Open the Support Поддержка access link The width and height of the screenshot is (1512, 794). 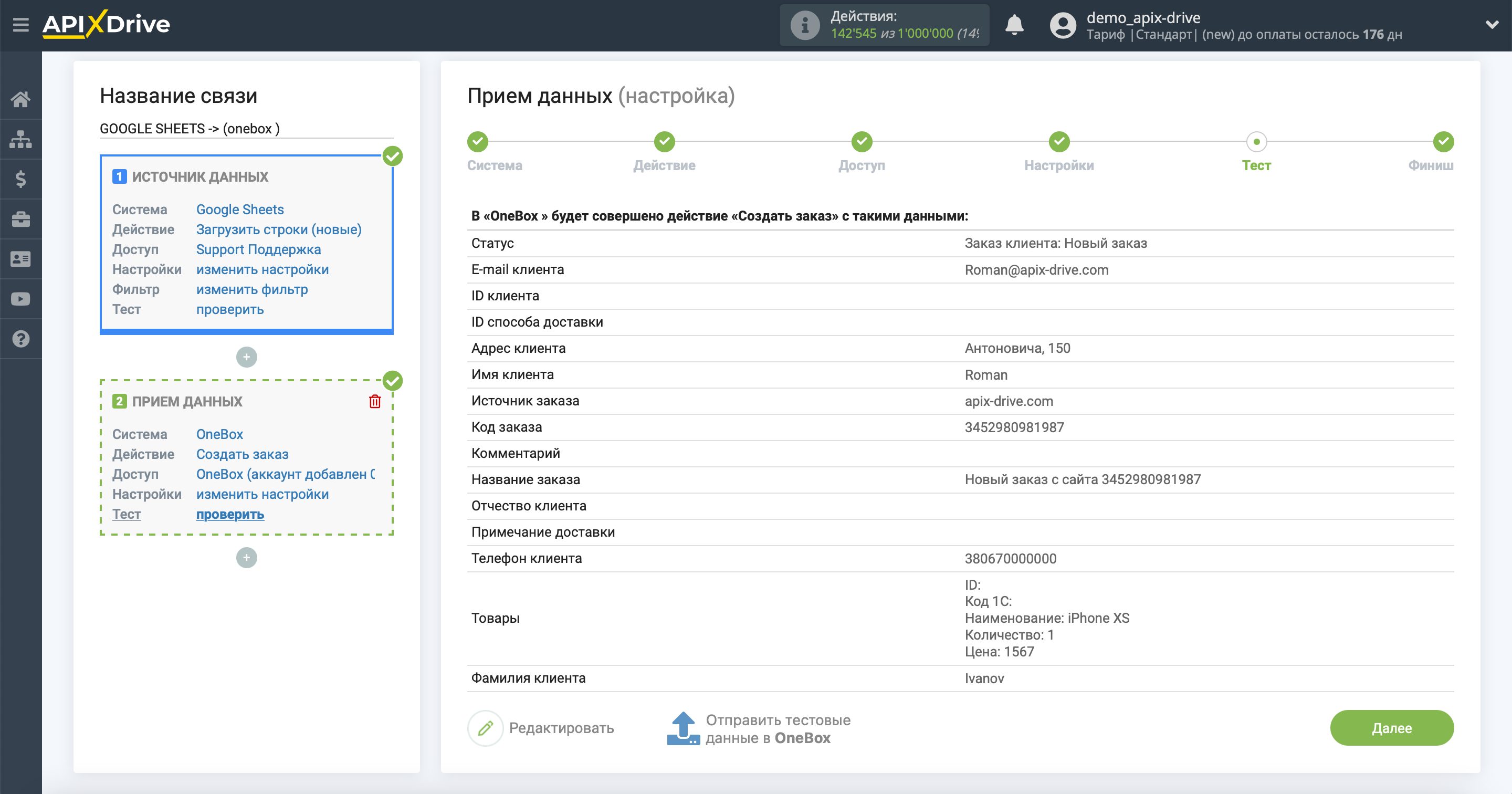pyautogui.click(x=258, y=249)
